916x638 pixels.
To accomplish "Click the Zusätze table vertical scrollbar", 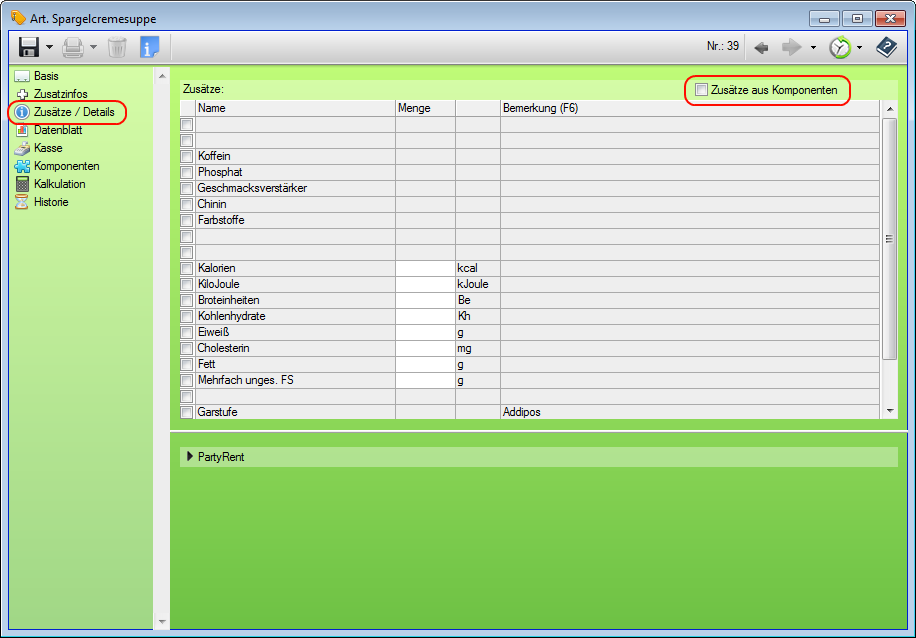I will tap(890, 240).
